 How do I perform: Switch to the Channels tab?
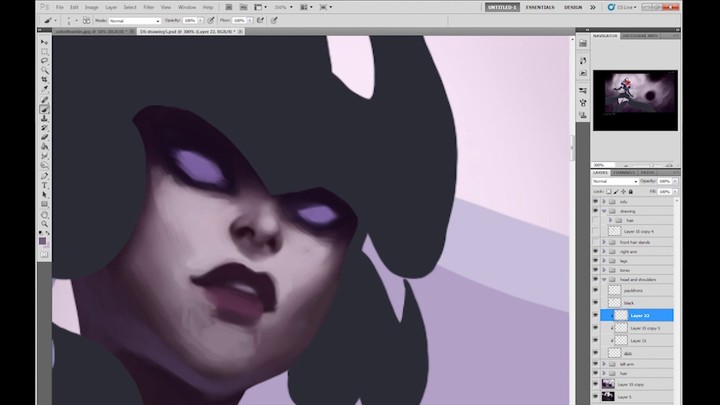point(624,173)
